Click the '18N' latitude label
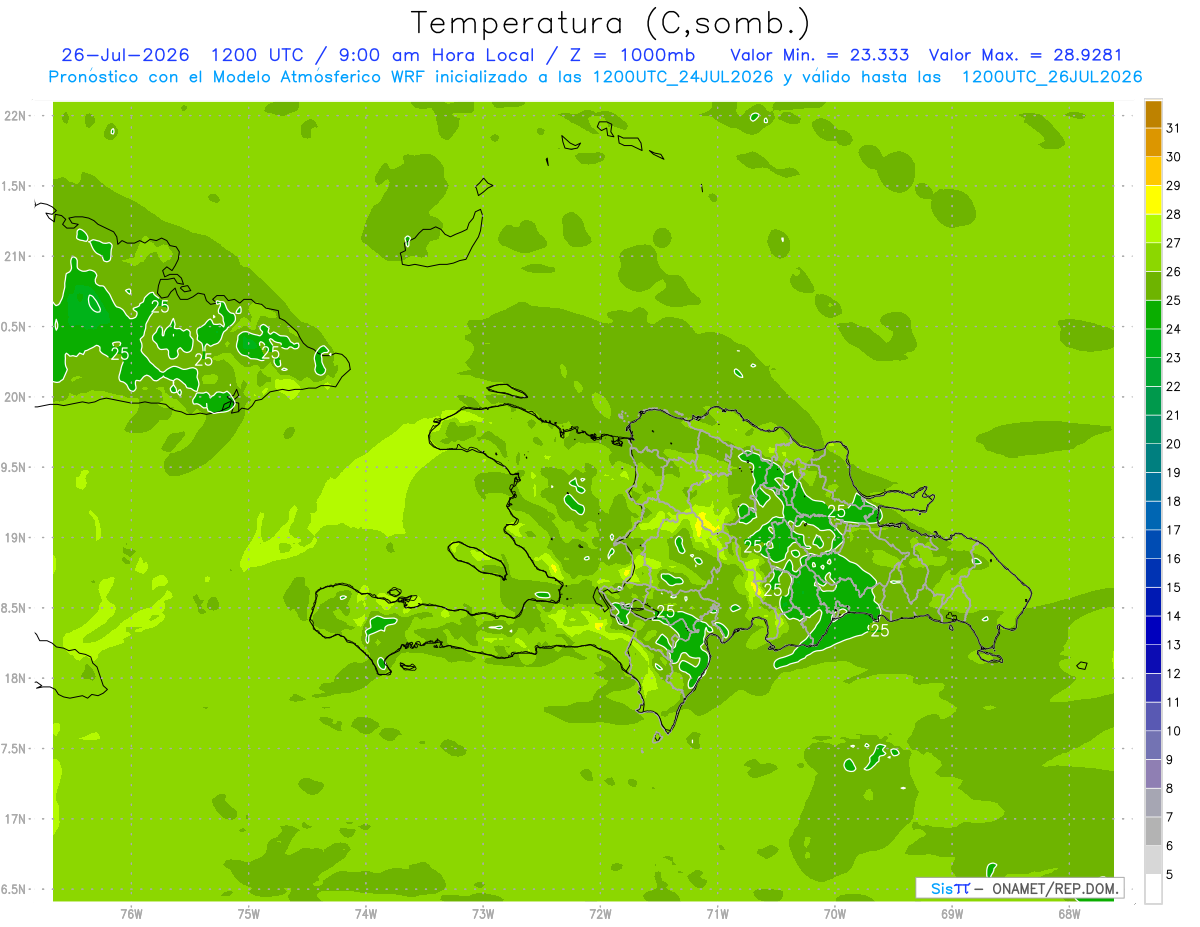This screenshot has height=927, width=1200. pos(15,678)
